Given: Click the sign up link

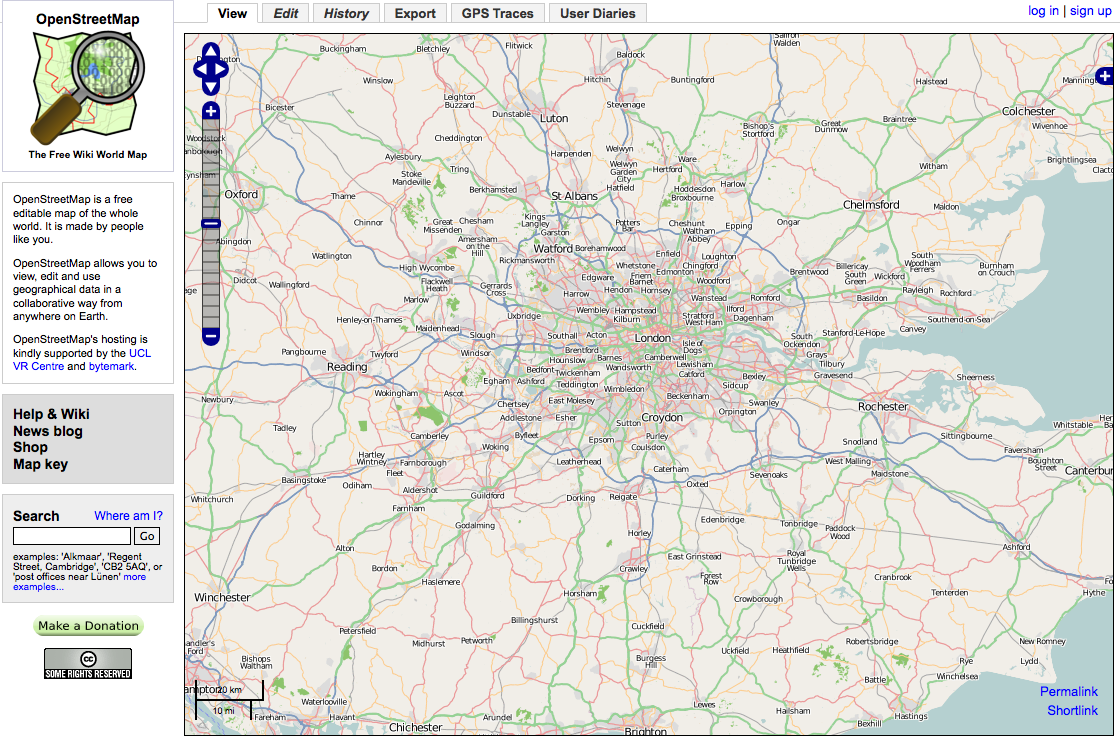Looking at the screenshot, I should pyautogui.click(x=1090, y=11).
